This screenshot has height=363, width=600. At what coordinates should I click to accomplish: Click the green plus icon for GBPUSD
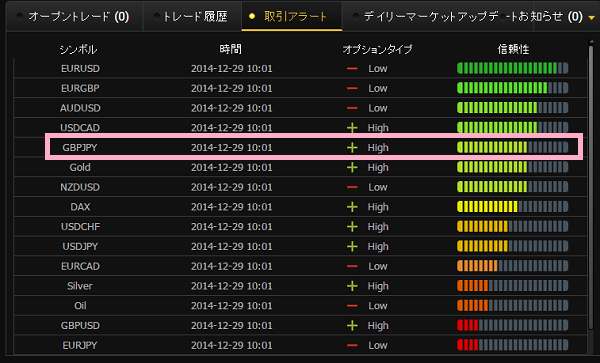352,326
